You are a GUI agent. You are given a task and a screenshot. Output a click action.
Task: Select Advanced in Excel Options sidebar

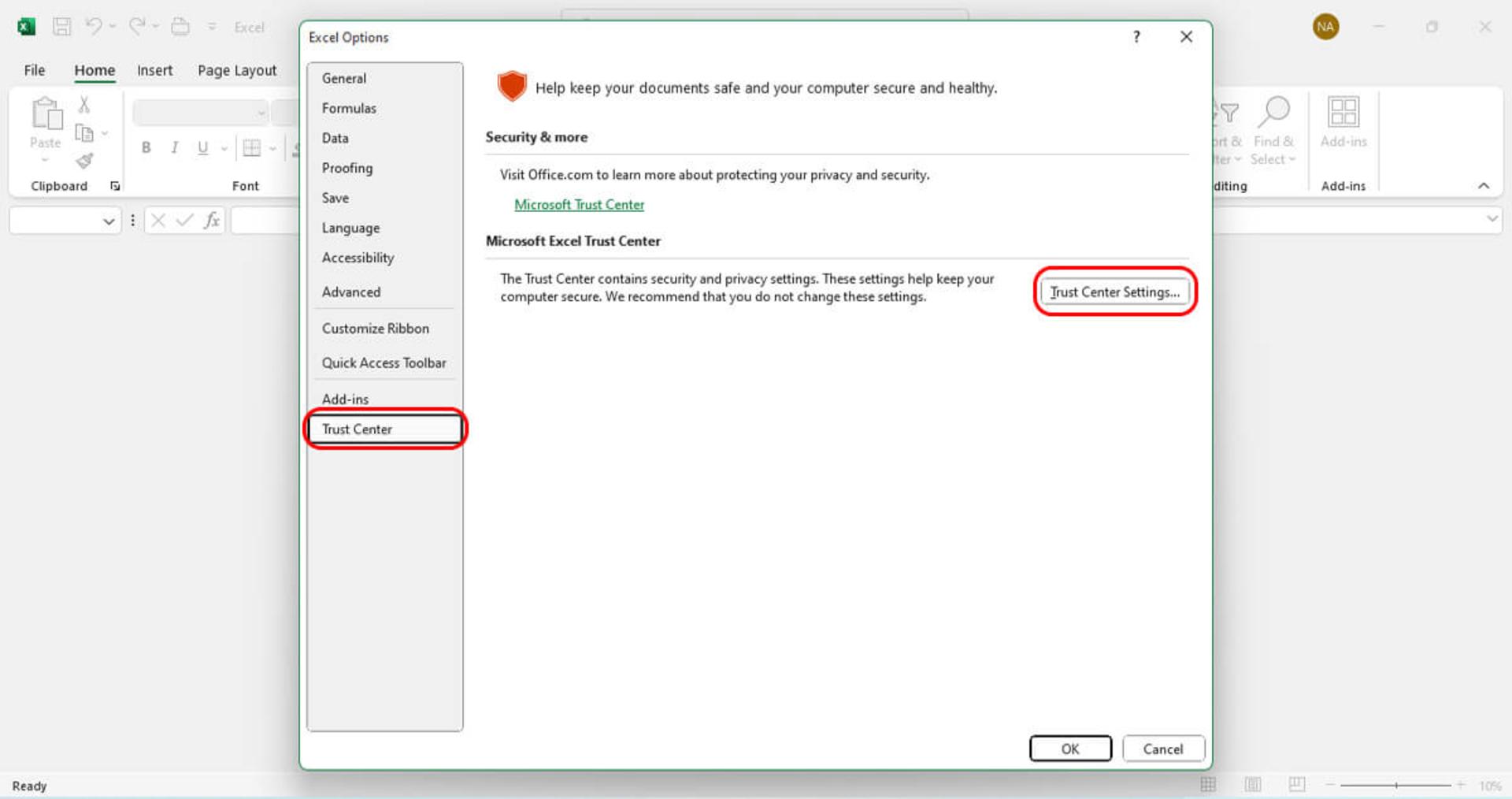(351, 292)
